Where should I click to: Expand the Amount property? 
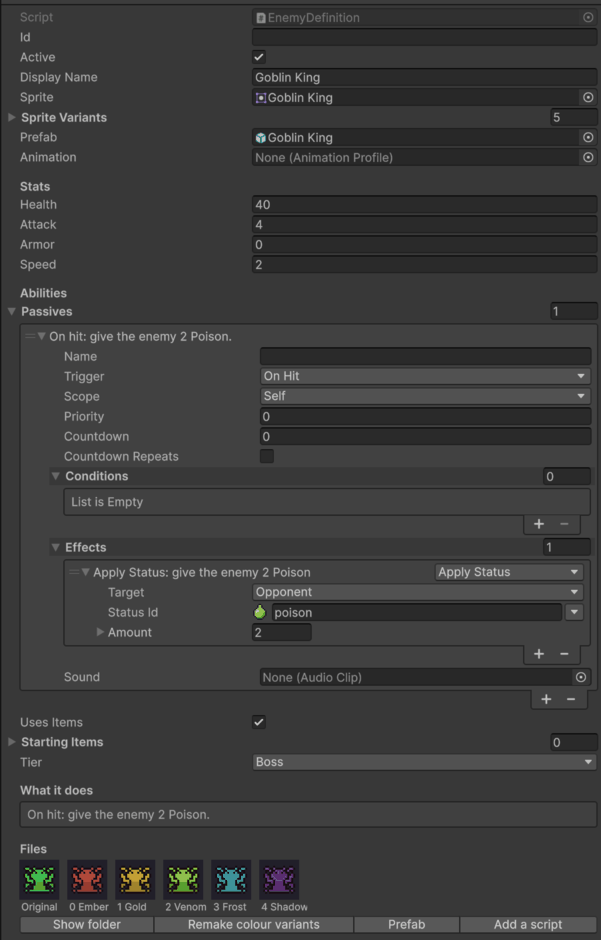(100, 632)
